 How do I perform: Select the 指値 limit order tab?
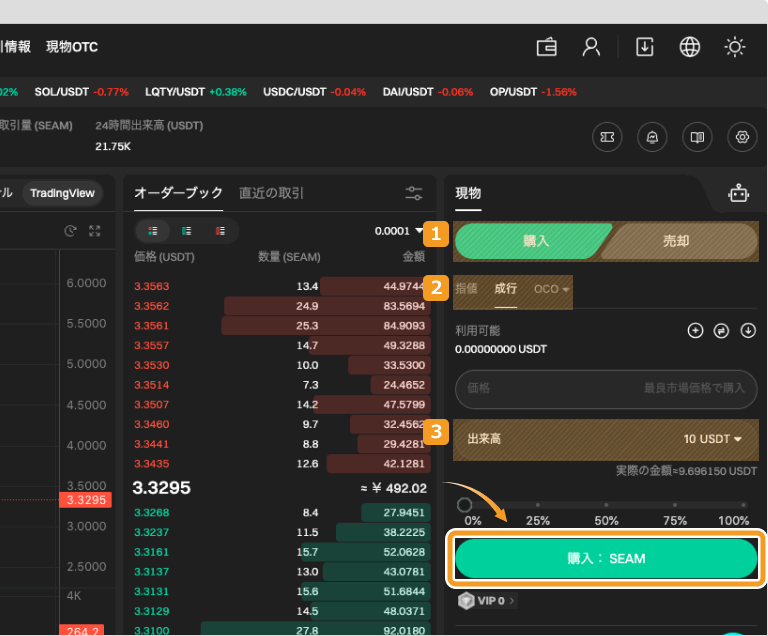point(466,288)
